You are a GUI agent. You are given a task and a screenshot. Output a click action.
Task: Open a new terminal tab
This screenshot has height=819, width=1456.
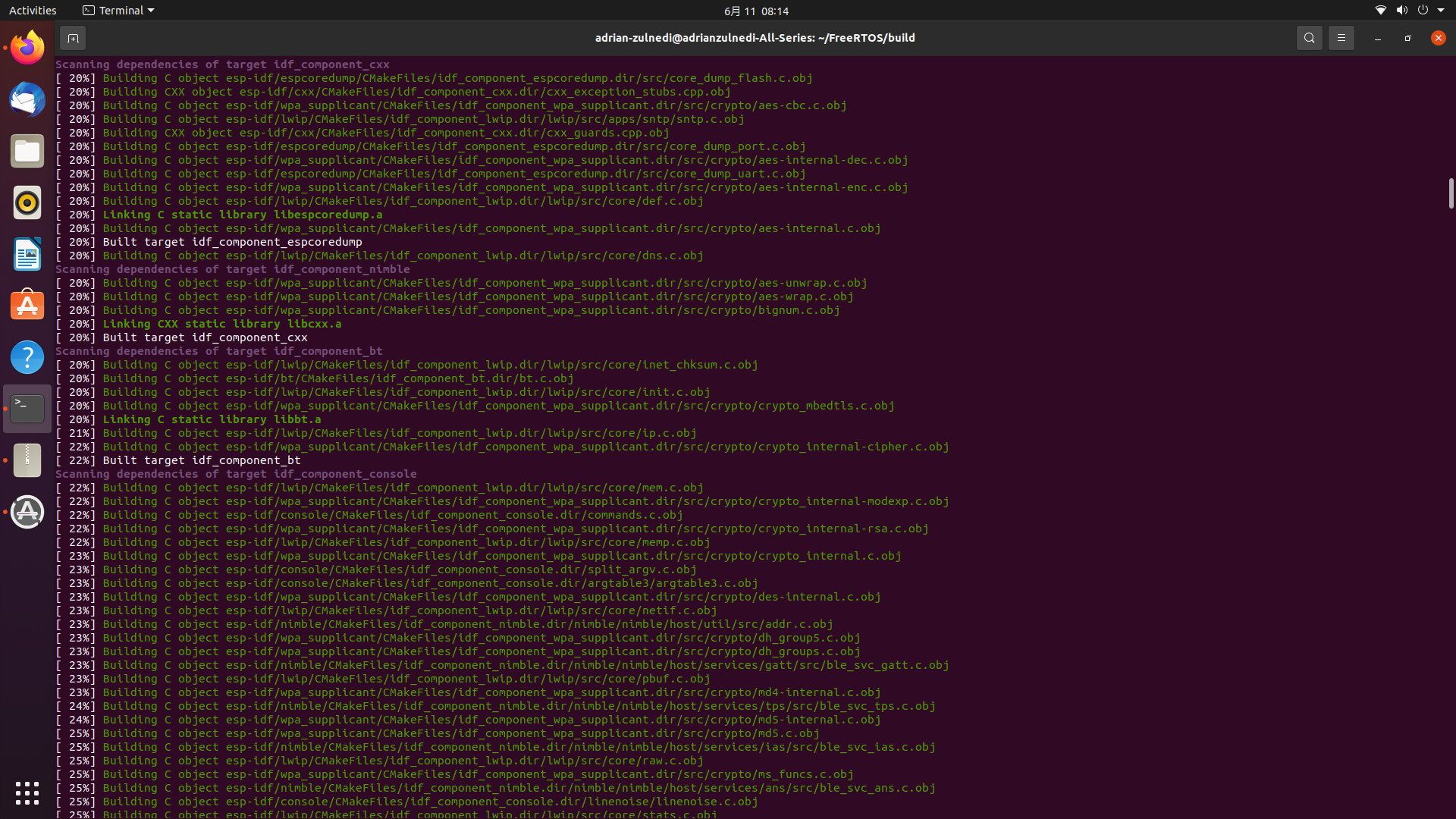[73, 38]
